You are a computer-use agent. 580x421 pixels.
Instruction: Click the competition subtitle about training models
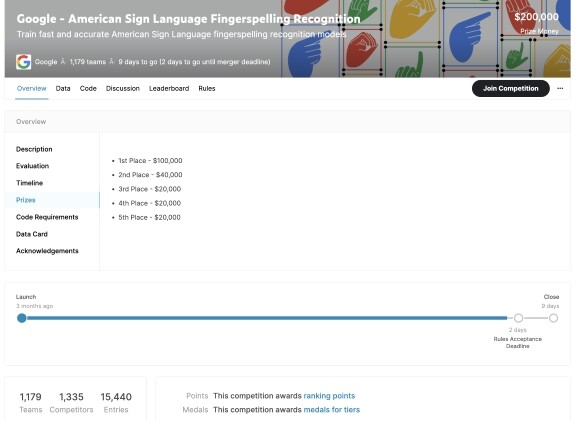[x=182, y=34]
